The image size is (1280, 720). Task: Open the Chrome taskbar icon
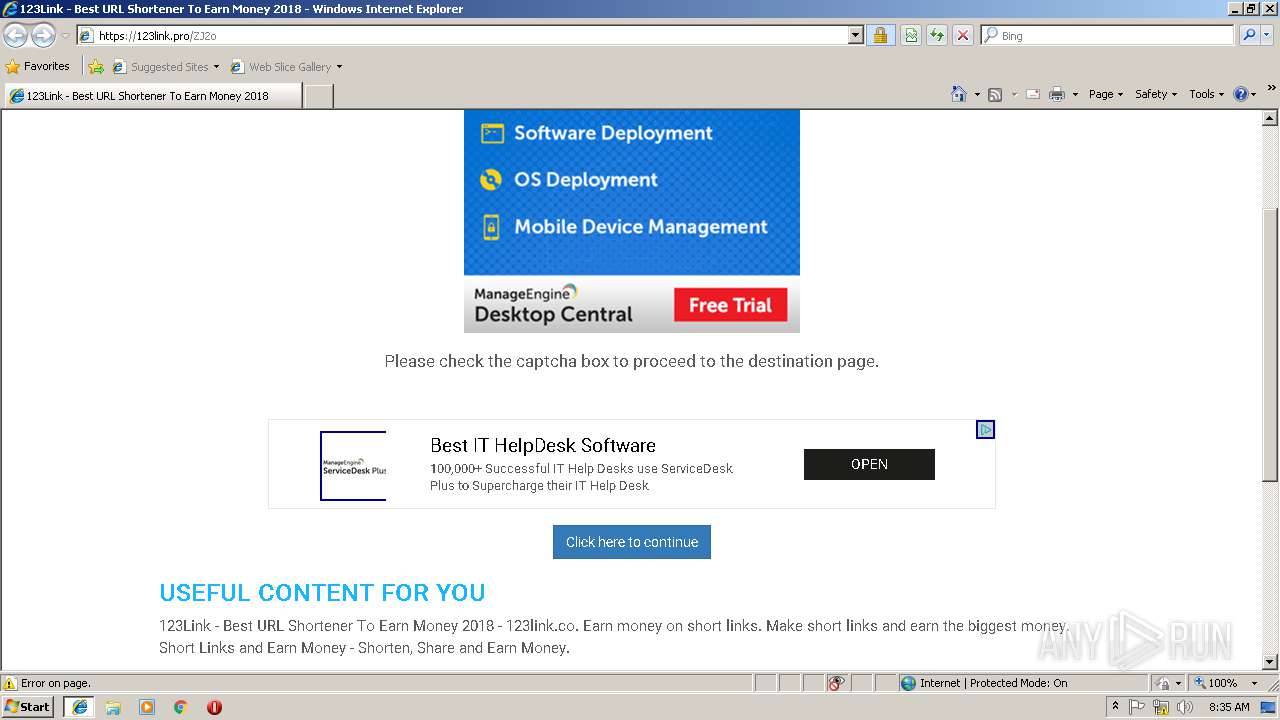tap(181, 707)
